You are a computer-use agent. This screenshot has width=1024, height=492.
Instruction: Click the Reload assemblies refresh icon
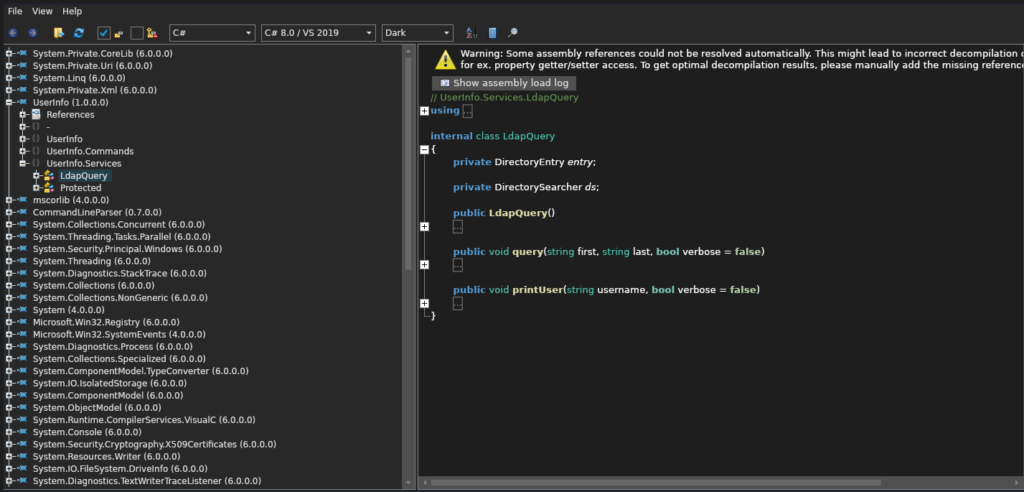coord(79,33)
